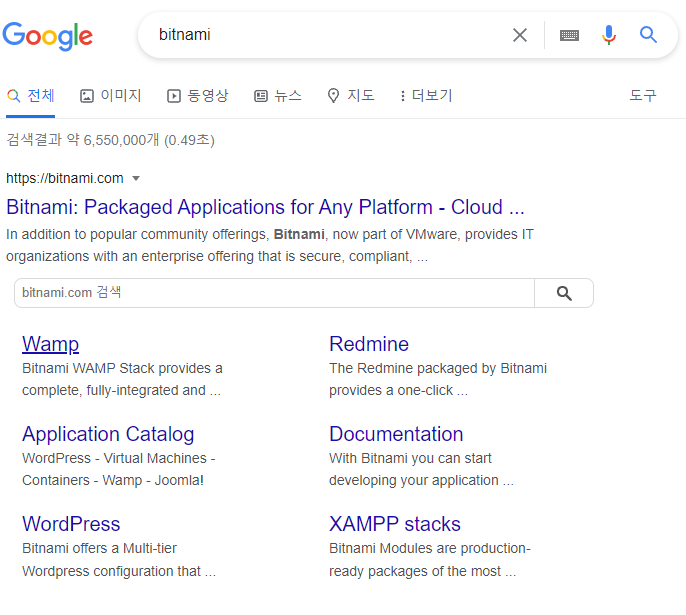This screenshot has height=615, width=686.
Task: Start voice search with microphone icon
Action: tap(609, 35)
